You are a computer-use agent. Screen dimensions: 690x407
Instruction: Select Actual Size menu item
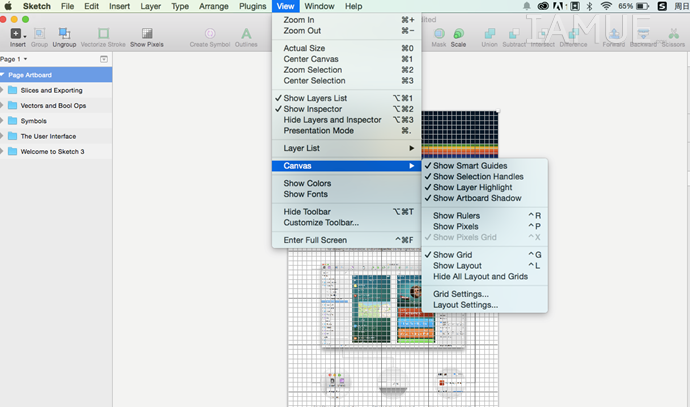coord(346,48)
